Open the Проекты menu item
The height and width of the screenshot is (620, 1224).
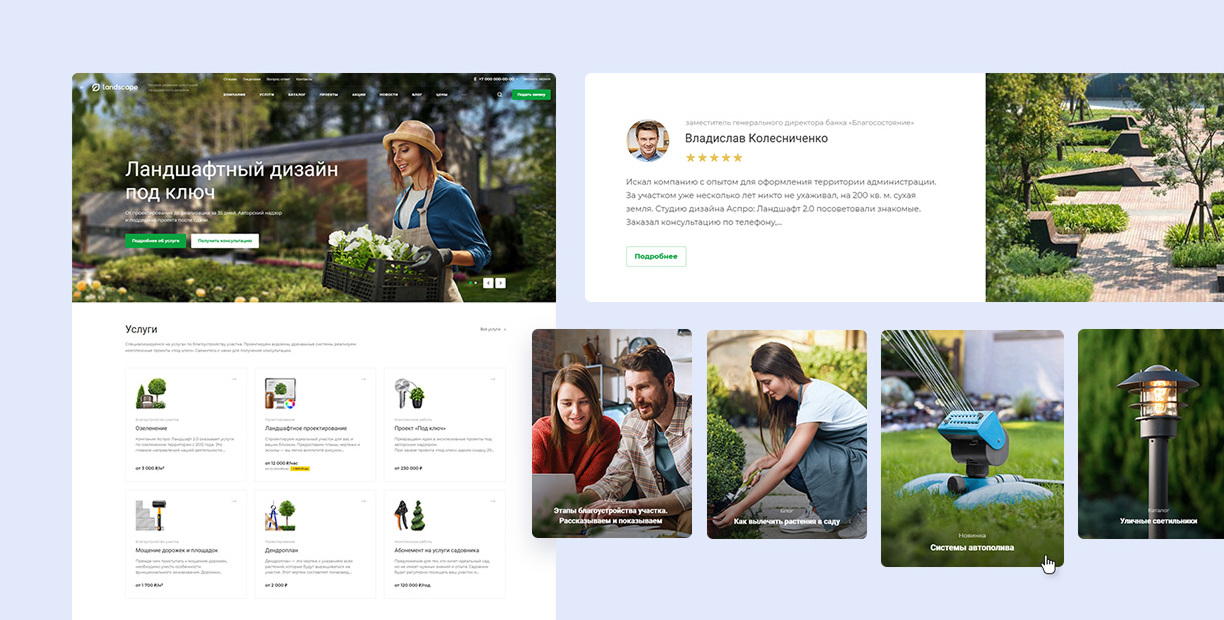pyautogui.click(x=328, y=95)
